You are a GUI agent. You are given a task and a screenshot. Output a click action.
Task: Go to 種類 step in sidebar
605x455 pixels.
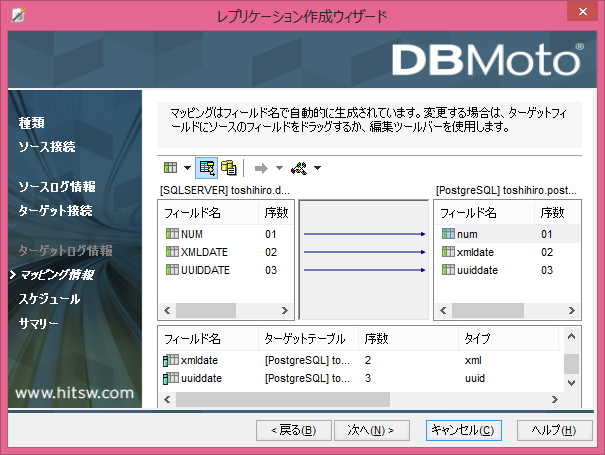(x=32, y=123)
